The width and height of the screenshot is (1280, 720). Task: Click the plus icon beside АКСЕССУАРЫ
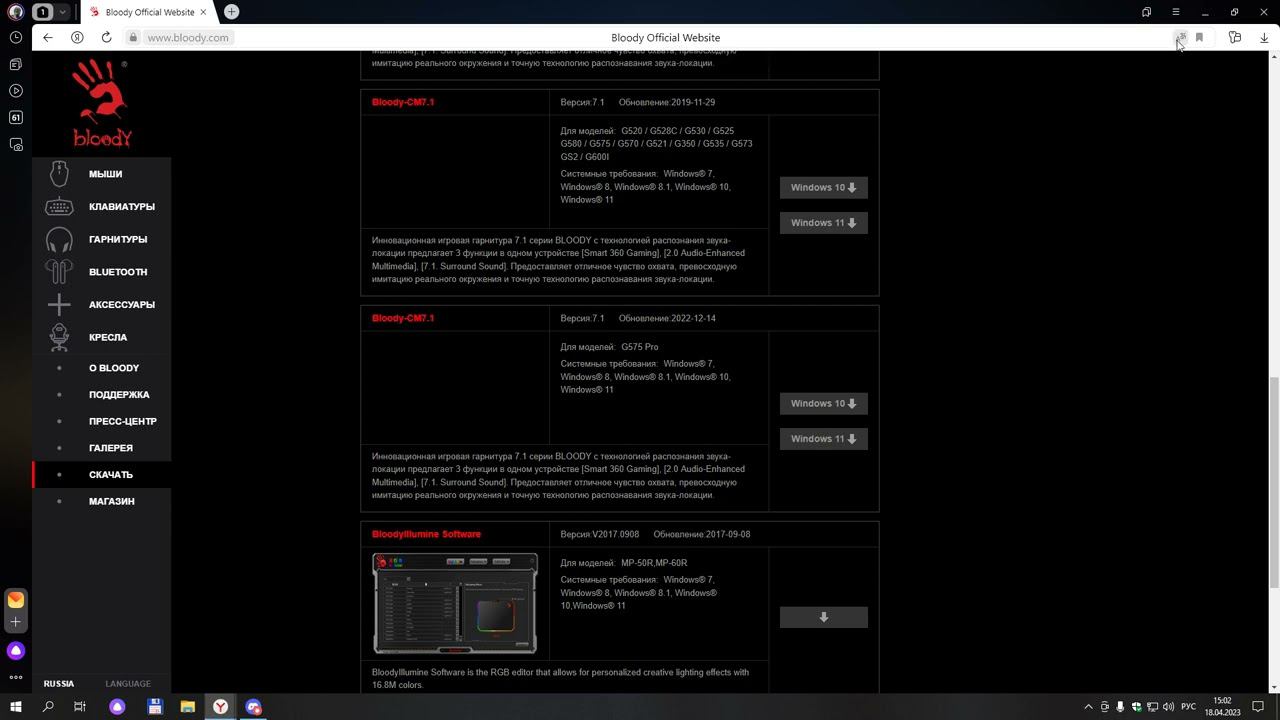[x=59, y=305]
